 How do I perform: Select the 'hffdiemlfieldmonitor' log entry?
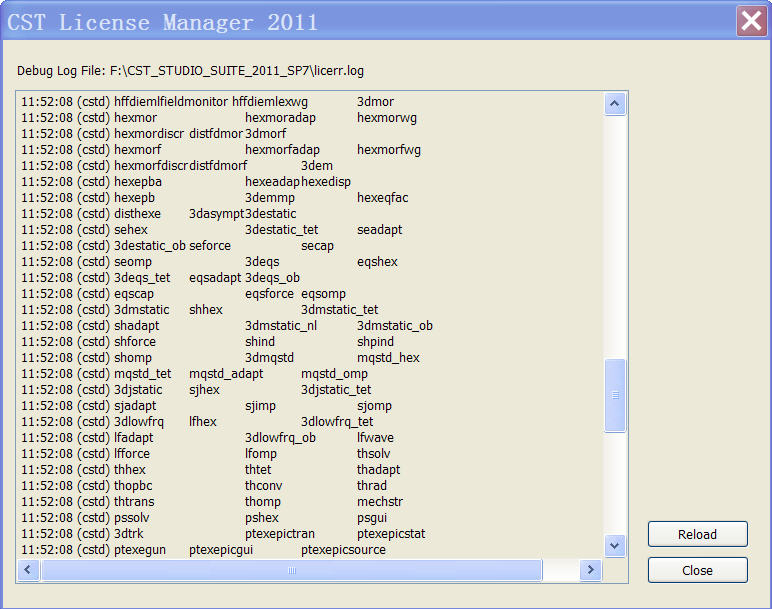coord(171,102)
